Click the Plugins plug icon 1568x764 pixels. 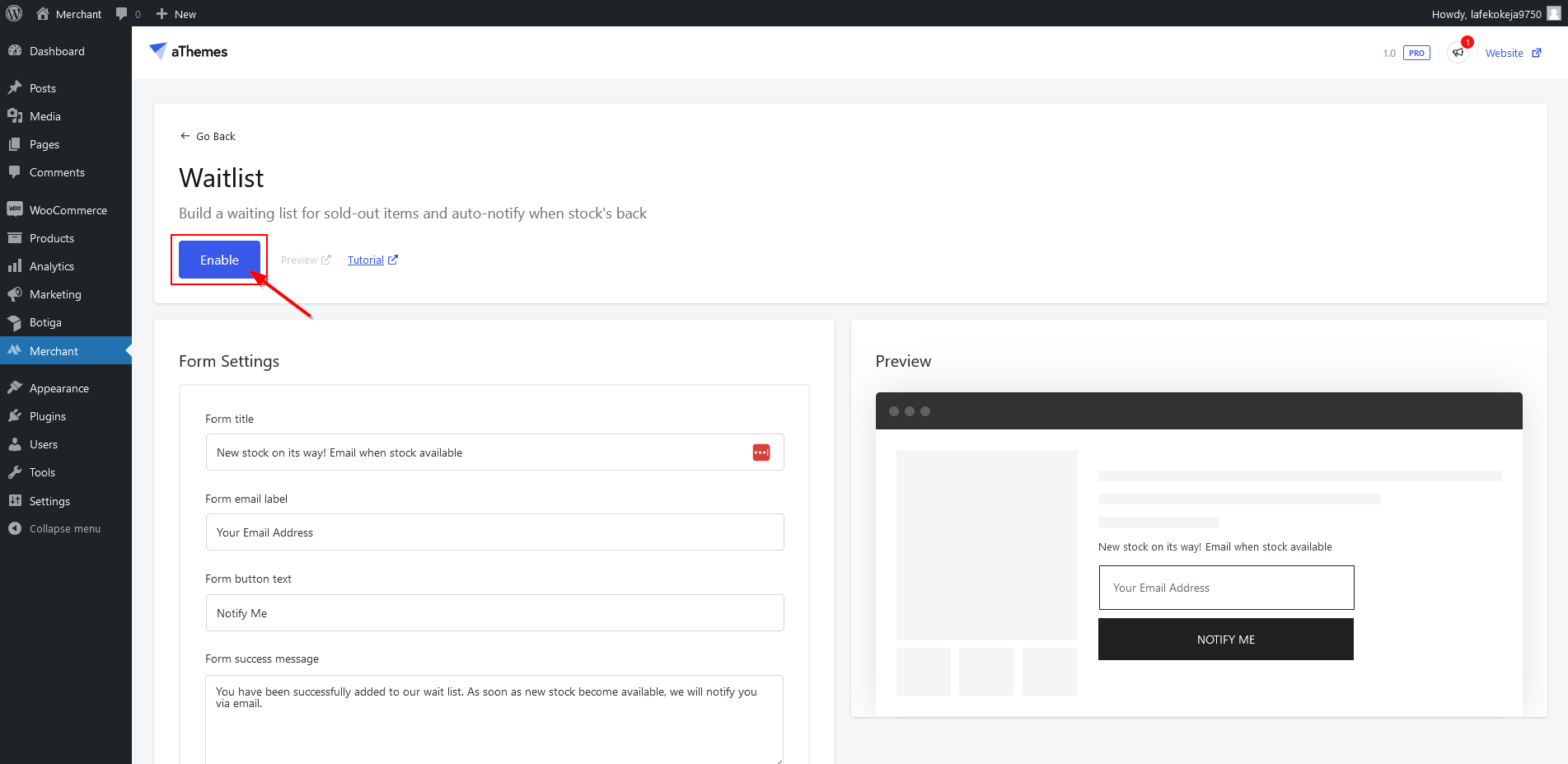15,416
